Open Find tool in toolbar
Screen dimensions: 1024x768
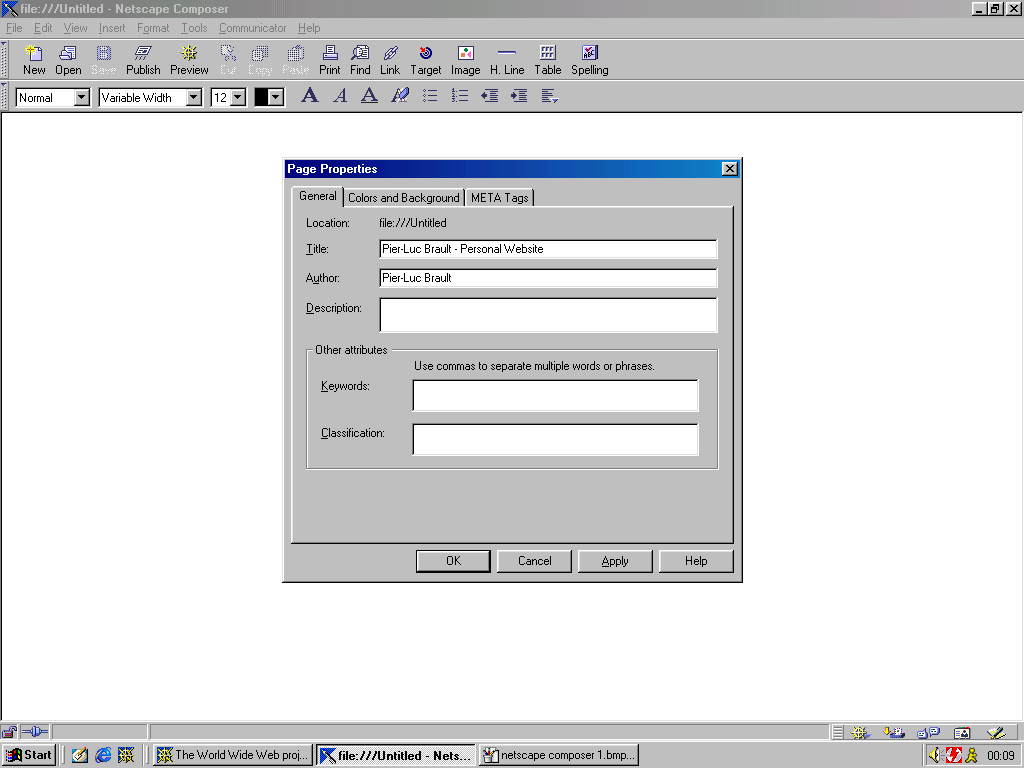360,60
